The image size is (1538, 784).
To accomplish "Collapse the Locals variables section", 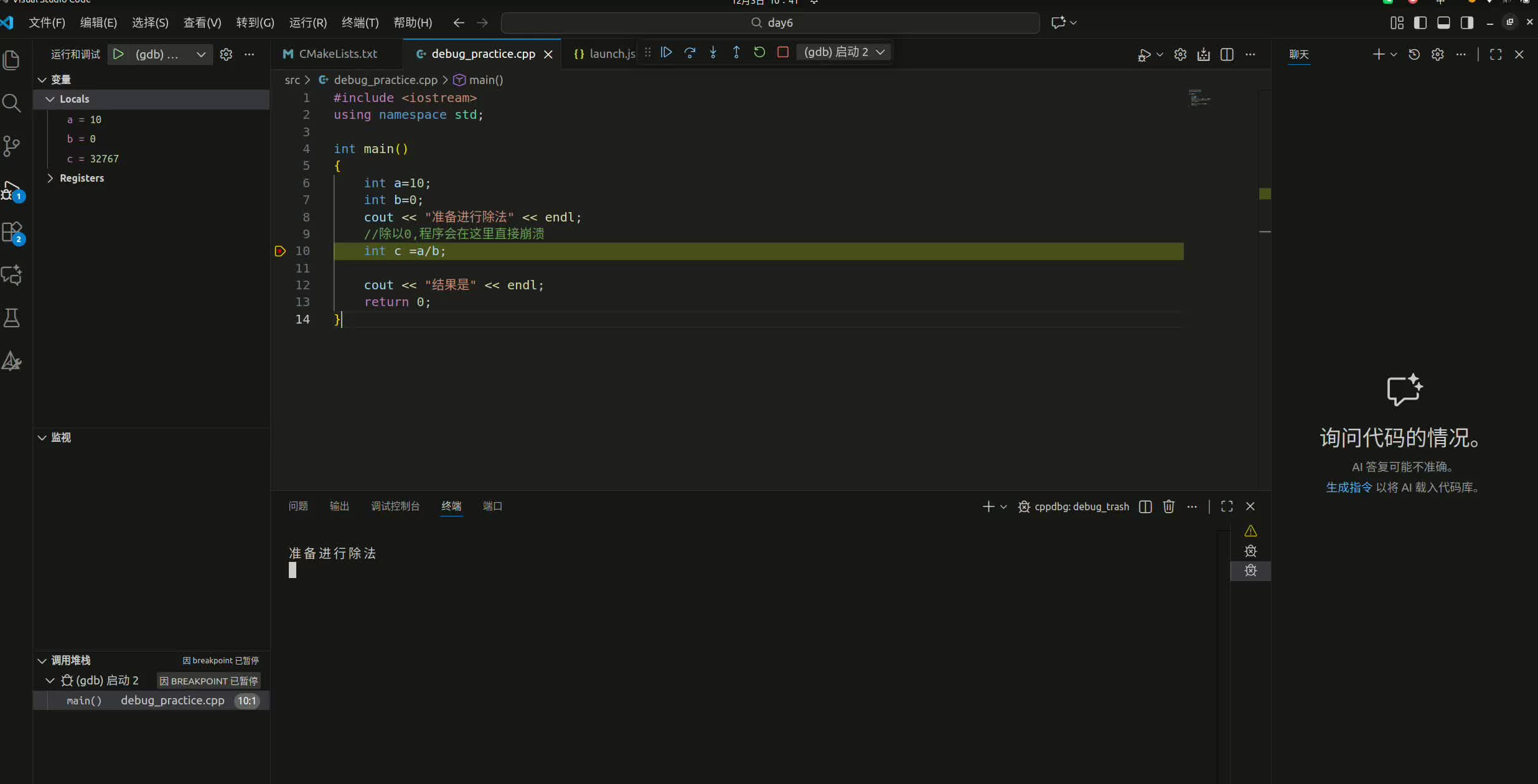I will [50, 99].
